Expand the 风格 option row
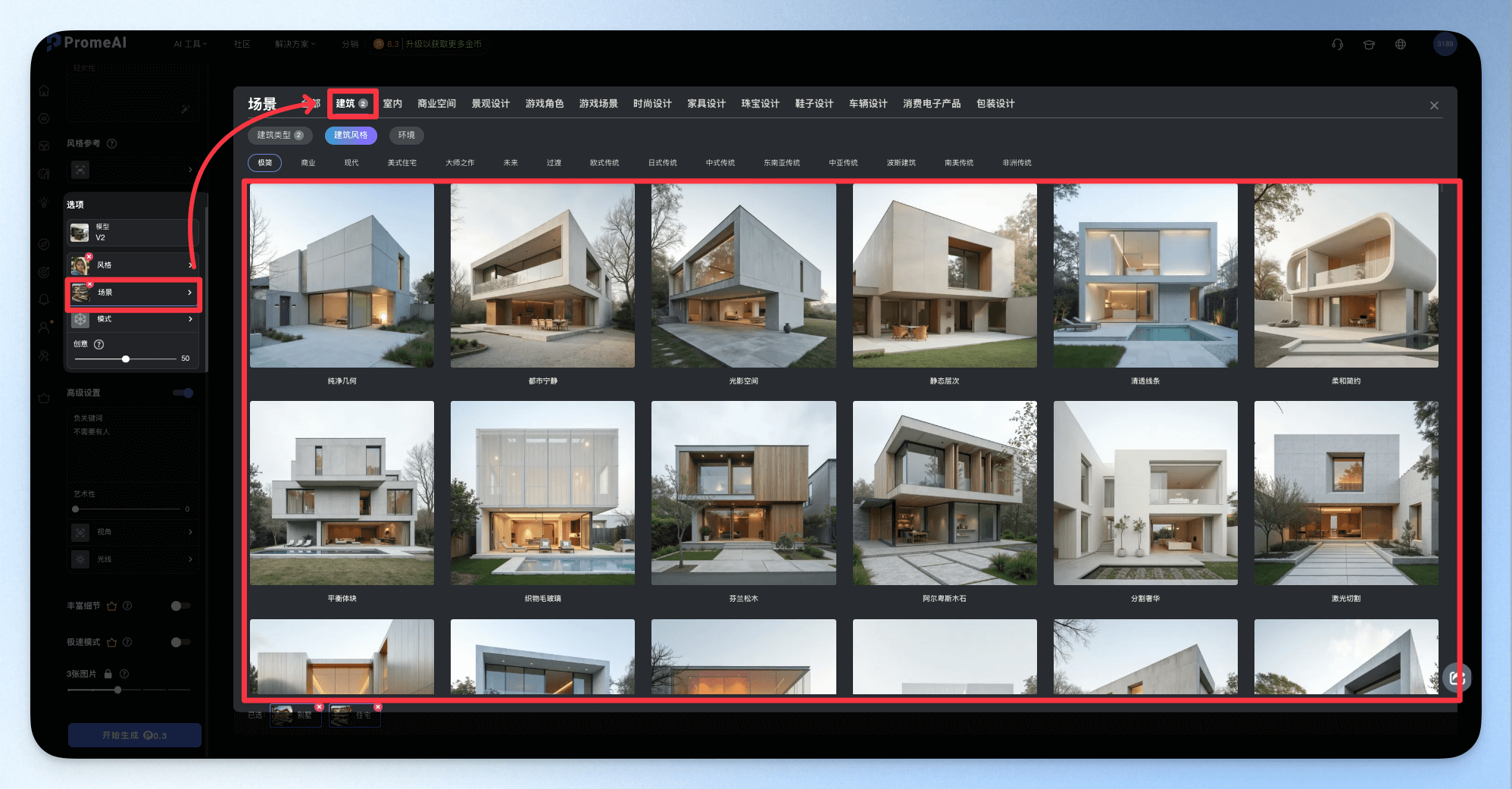The image size is (1512, 789). click(x=133, y=265)
